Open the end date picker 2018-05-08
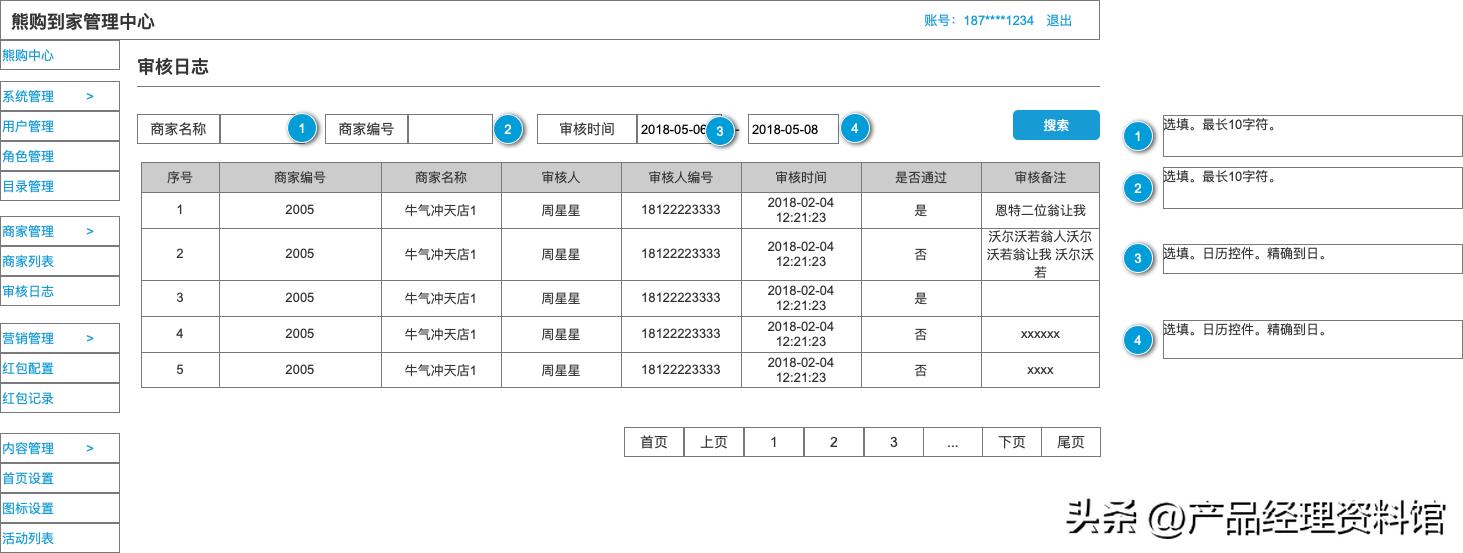Image resolution: width=1463 pixels, height=553 pixels. coord(793,129)
